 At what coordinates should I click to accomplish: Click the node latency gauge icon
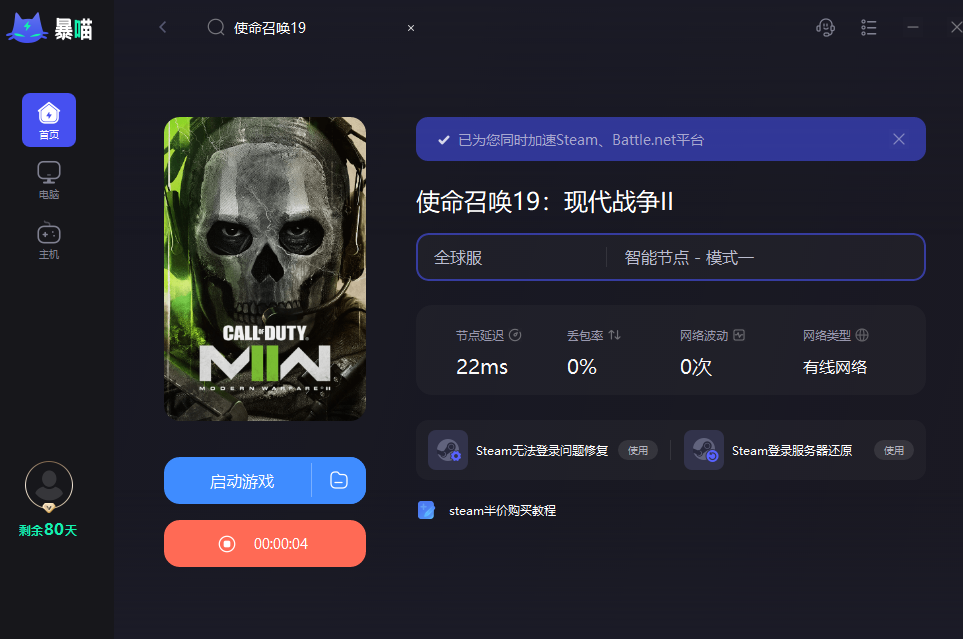tap(515, 335)
